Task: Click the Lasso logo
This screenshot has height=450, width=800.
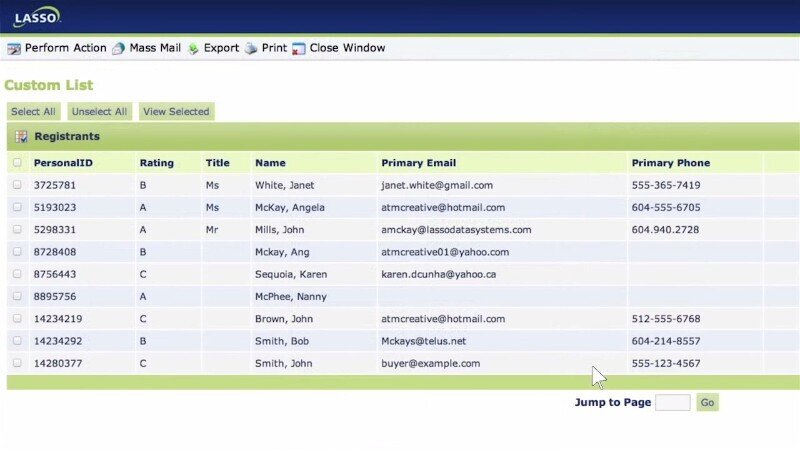Action: (36, 17)
